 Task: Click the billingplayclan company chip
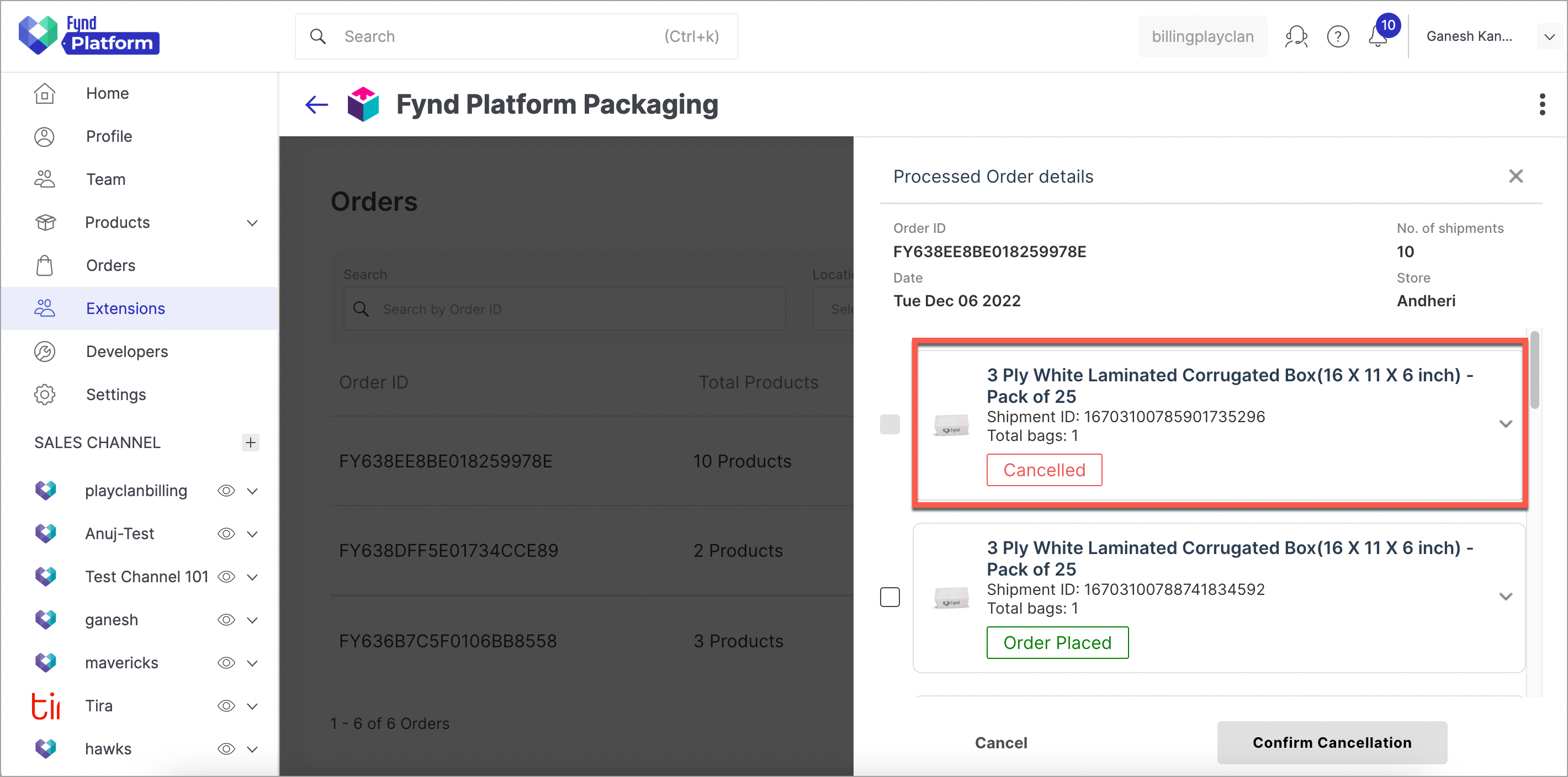1202,36
